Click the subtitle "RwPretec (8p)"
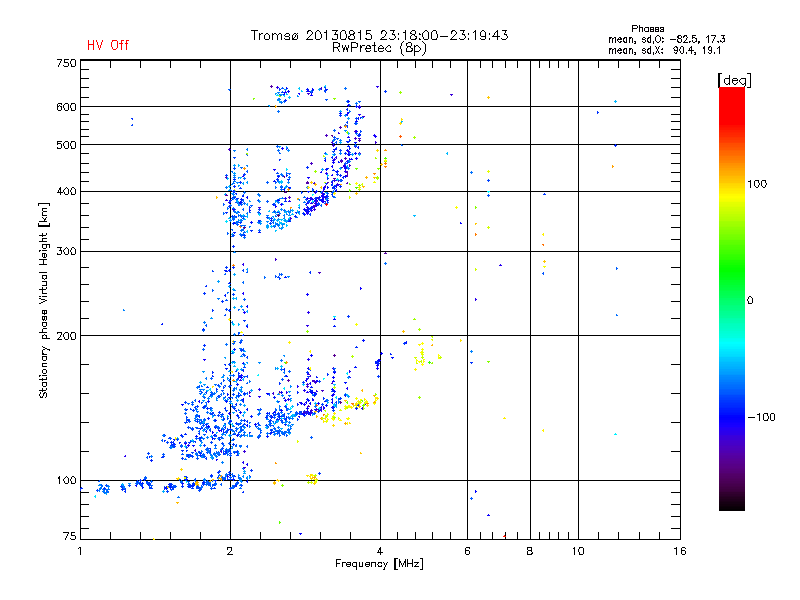The height and width of the screenshot is (600, 800). point(379,48)
